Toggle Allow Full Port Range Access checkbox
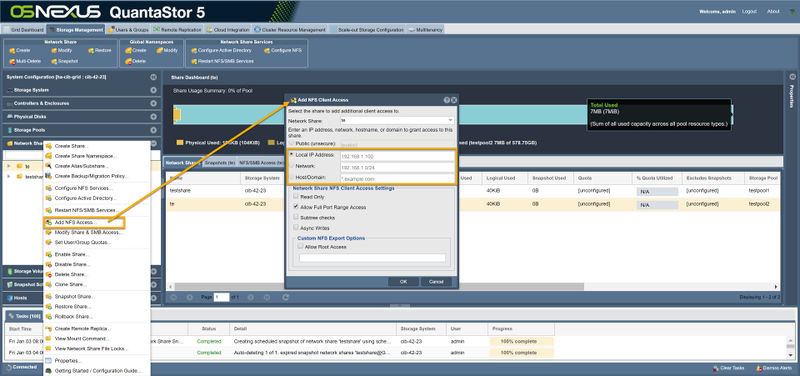Viewport: 800px width, 376px height. [x=296, y=207]
